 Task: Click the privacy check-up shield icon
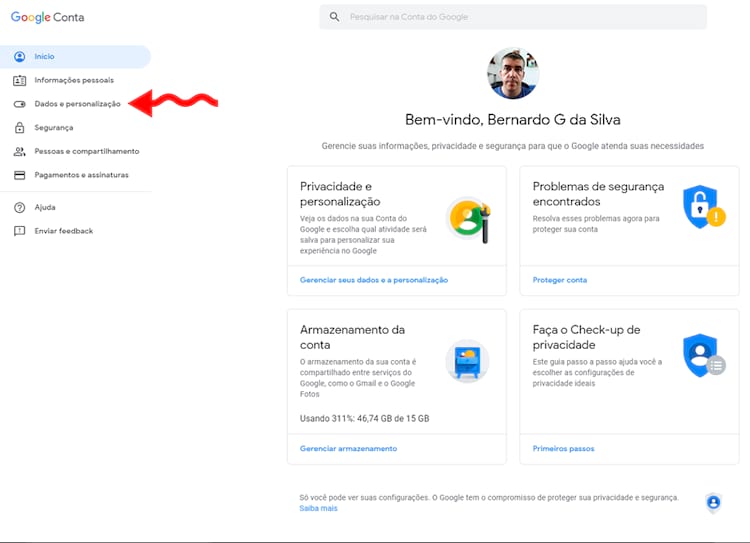(x=701, y=355)
